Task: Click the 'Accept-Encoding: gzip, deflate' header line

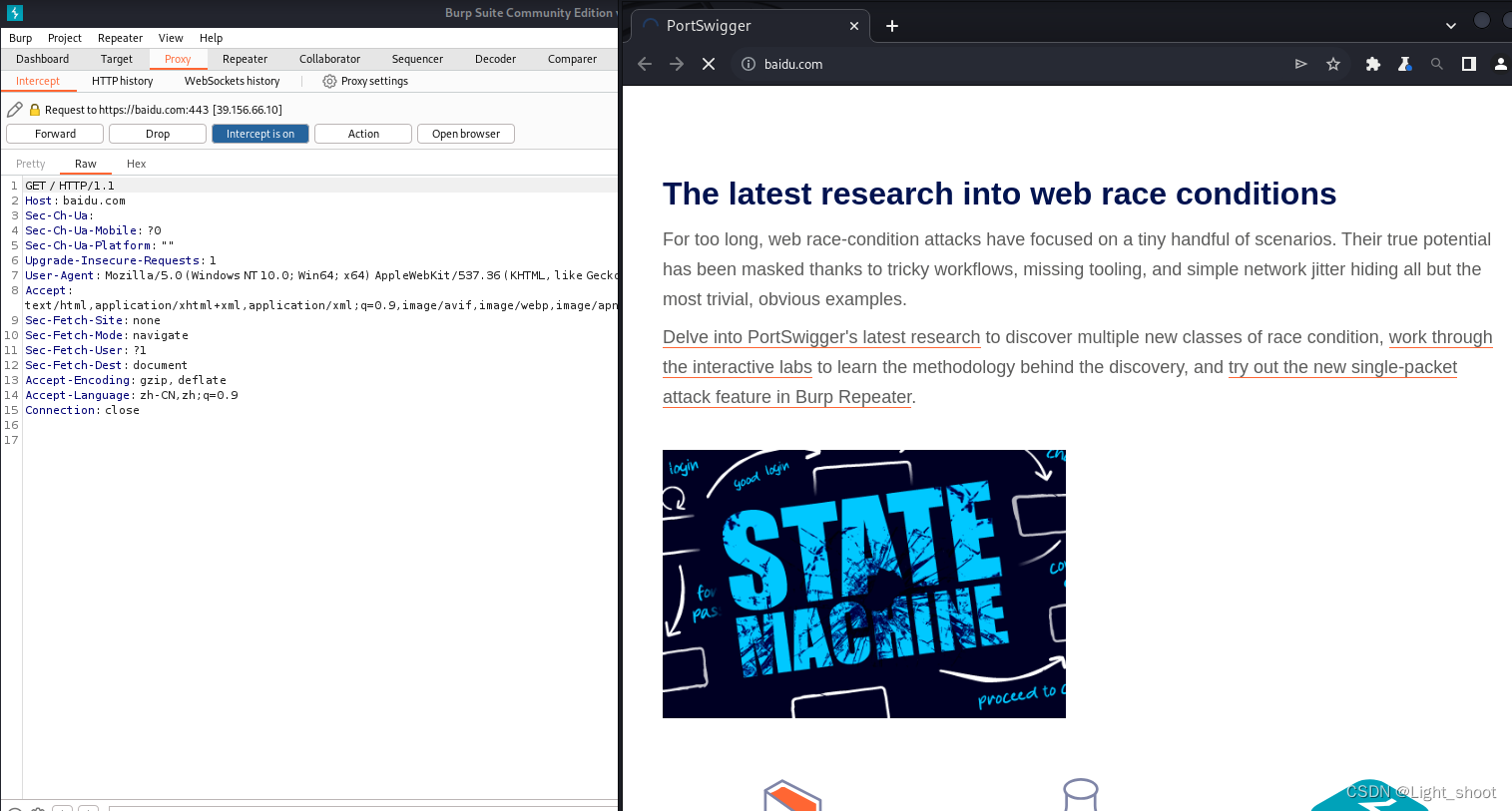Action: [x=126, y=380]
